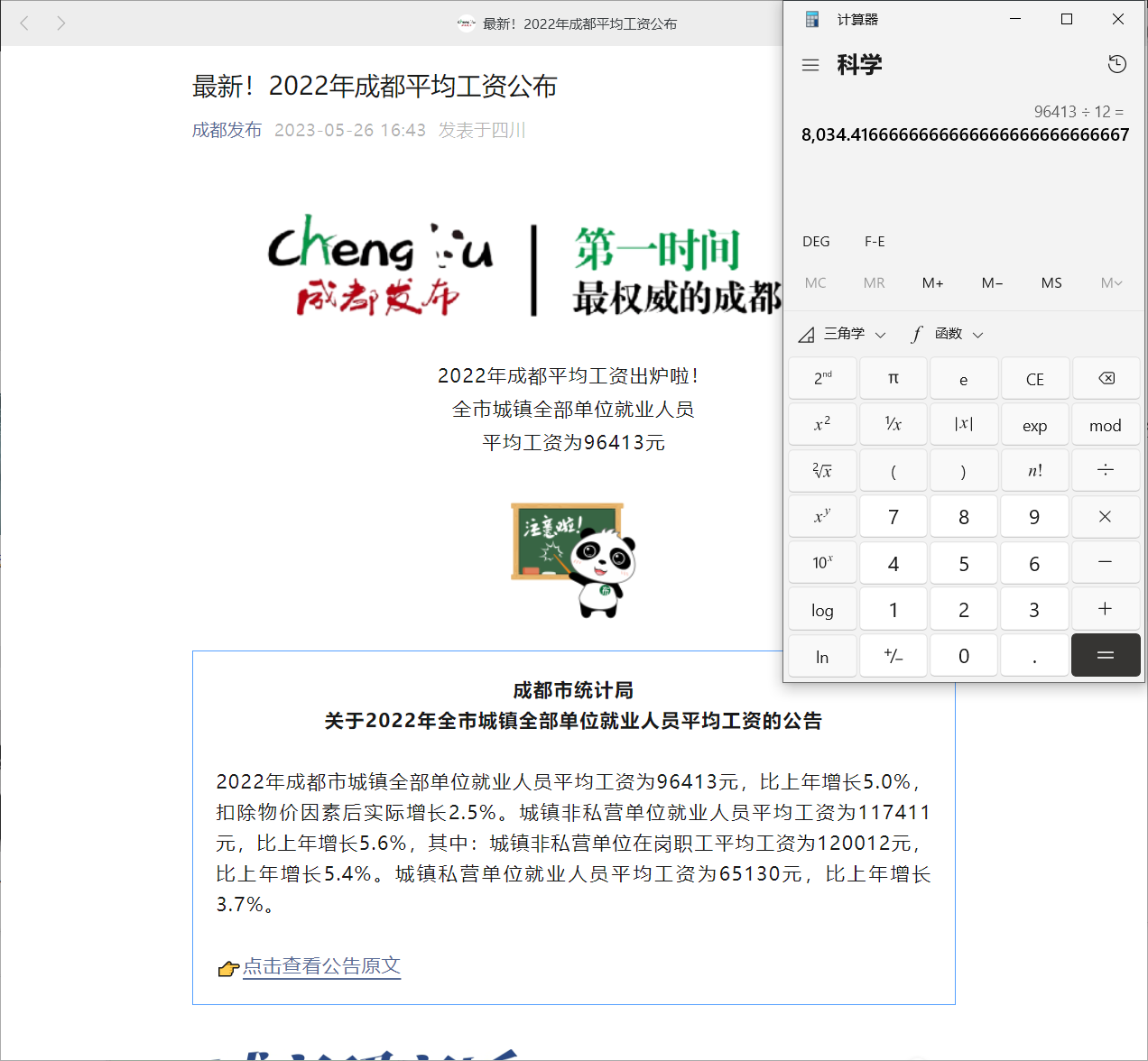Viewport: 1148px width, 1061px height.
Task: Click the MS memory store button
Action: pyautogui.click(x=1051, y=283)
